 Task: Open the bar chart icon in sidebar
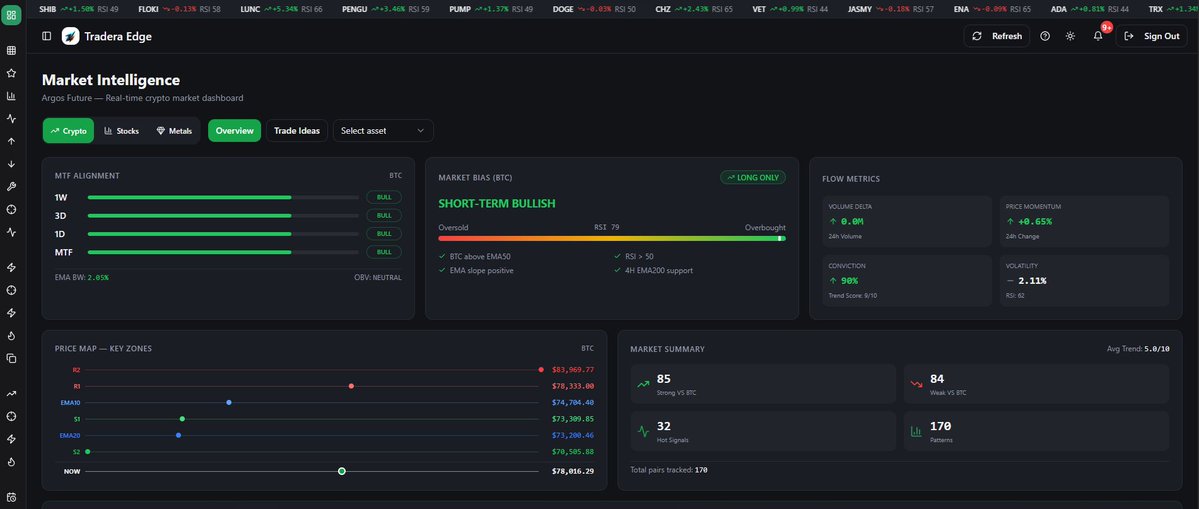pos(11,96)
